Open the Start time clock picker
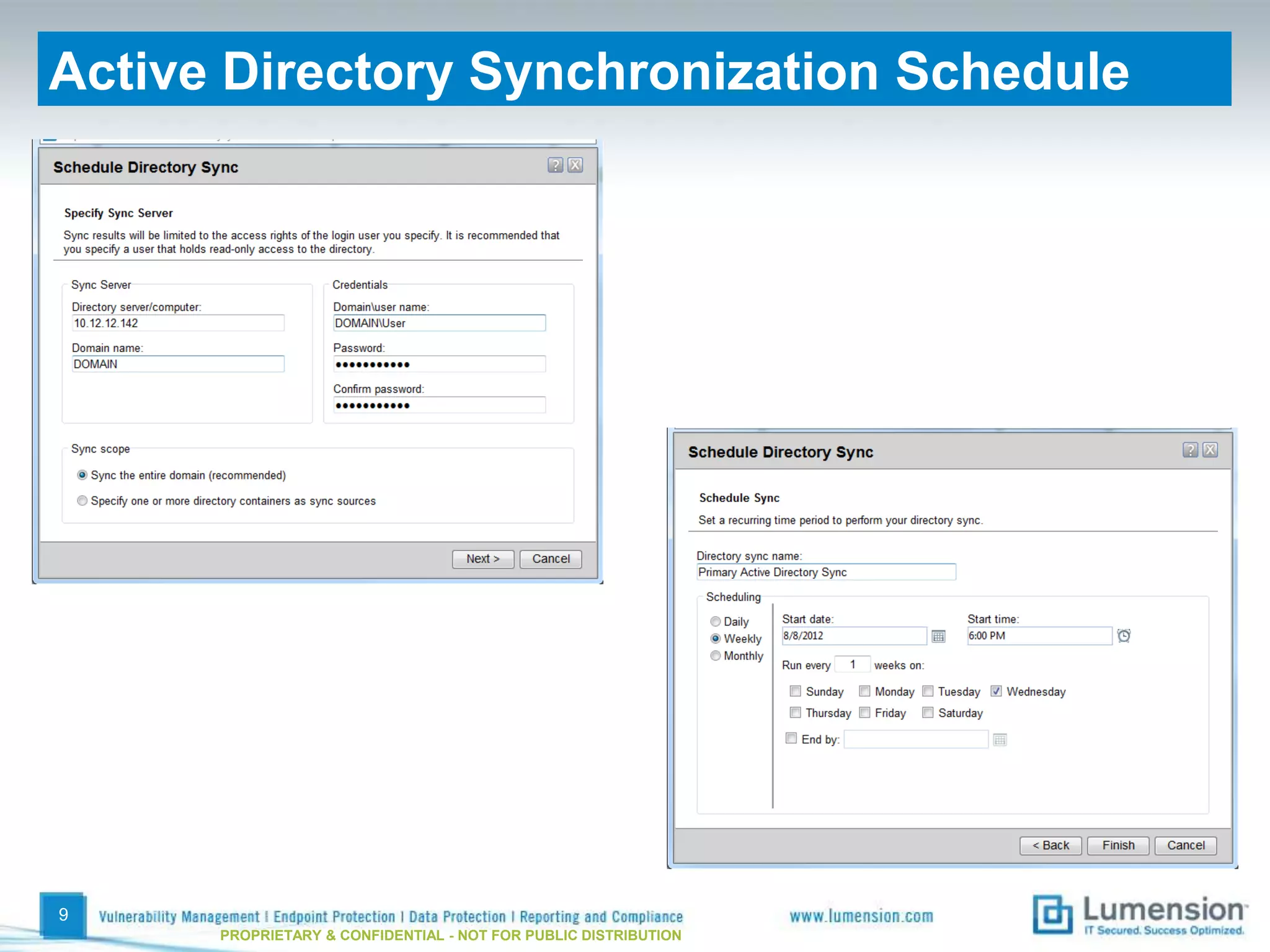This screenshot has height=952, width=1270. pos(1124,636)
